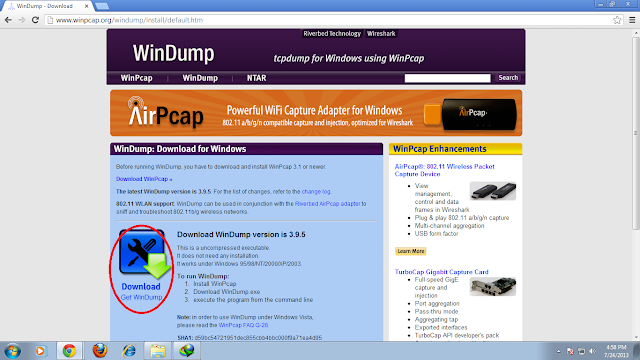Reload the page with refresh icon
This screenshot has width=640, height=360.
click(36, 20)
